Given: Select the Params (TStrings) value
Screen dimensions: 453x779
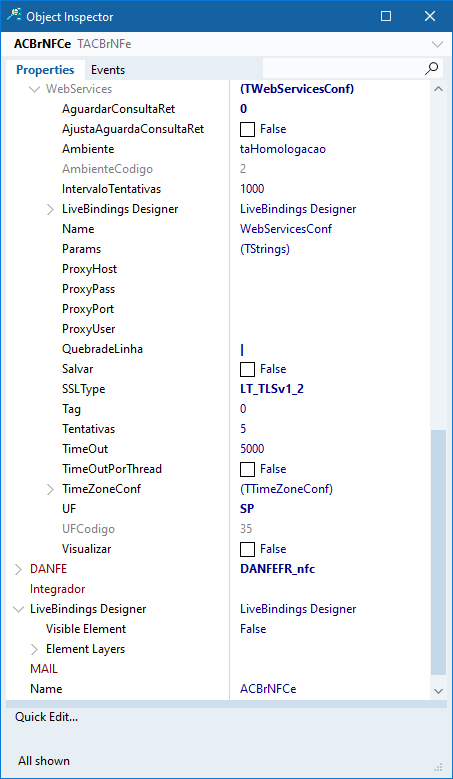Looking at the screenshot, I should tap(264, 249).
